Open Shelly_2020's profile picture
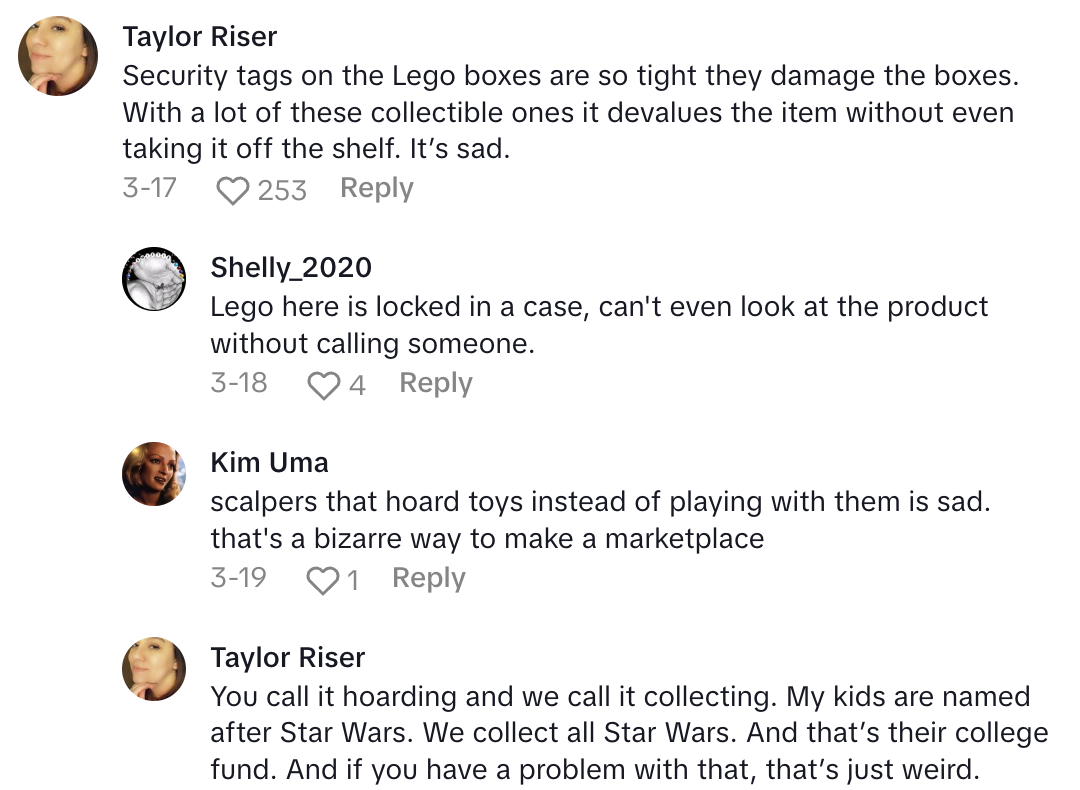The width and height of the screenshot is (1080, 790). [x=154, y=278]
